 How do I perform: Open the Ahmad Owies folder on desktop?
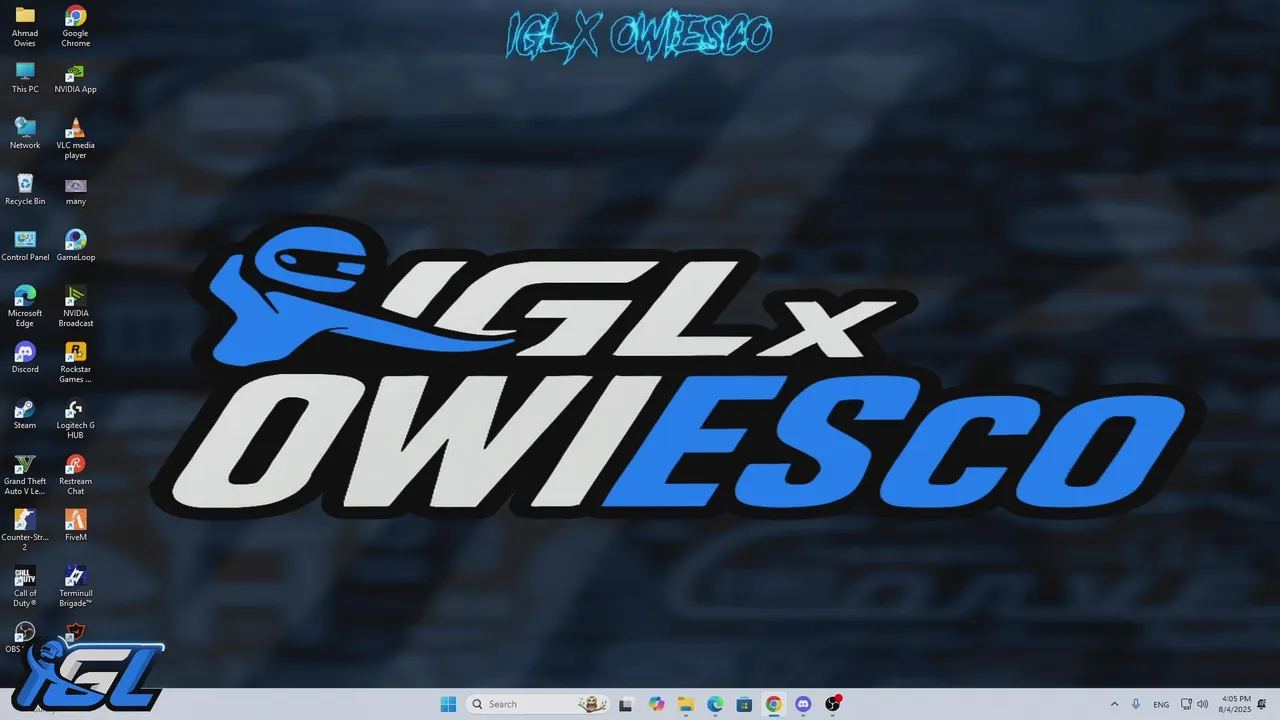pos(25,26)
